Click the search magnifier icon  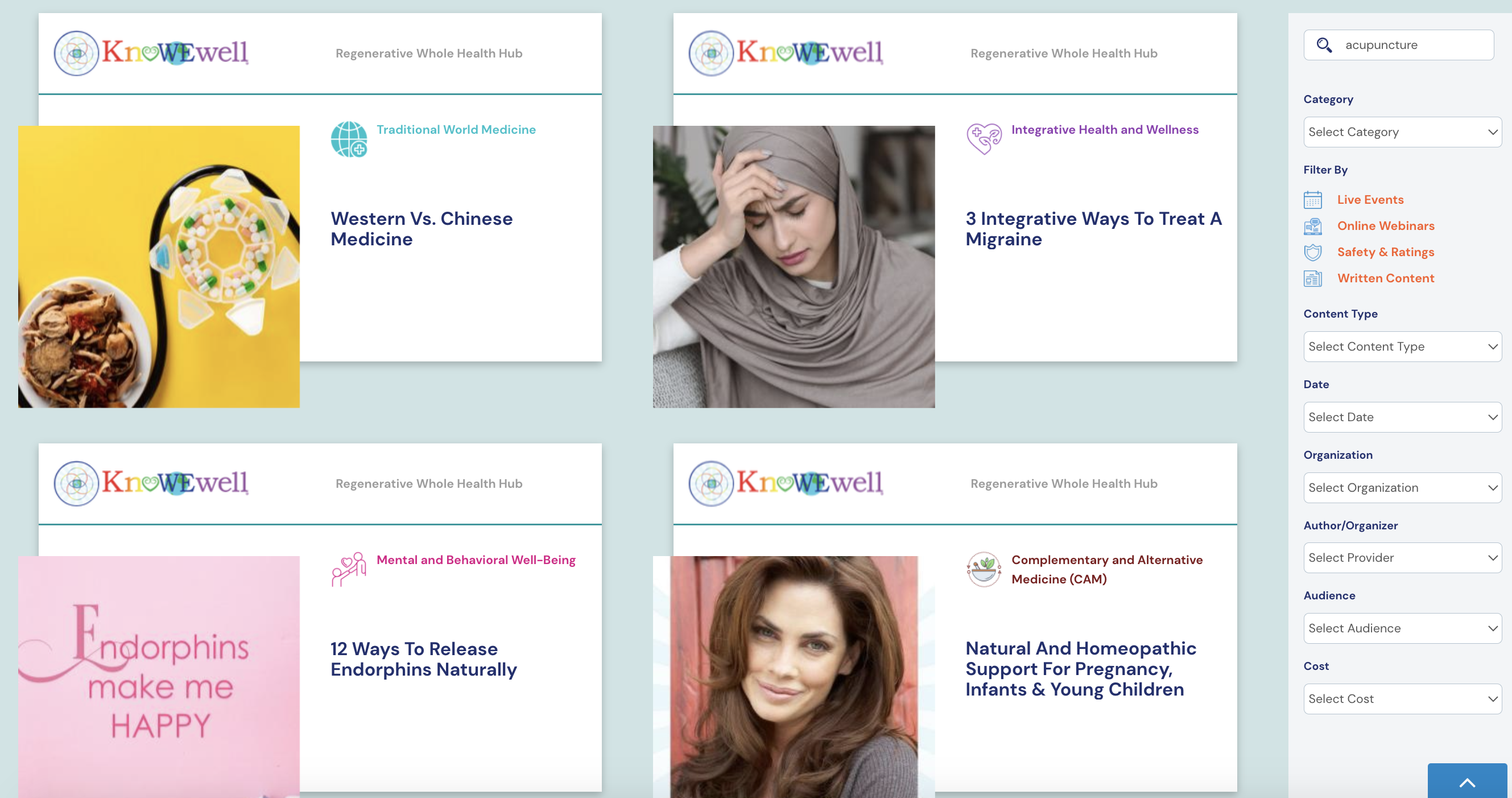coord(1324,45)
